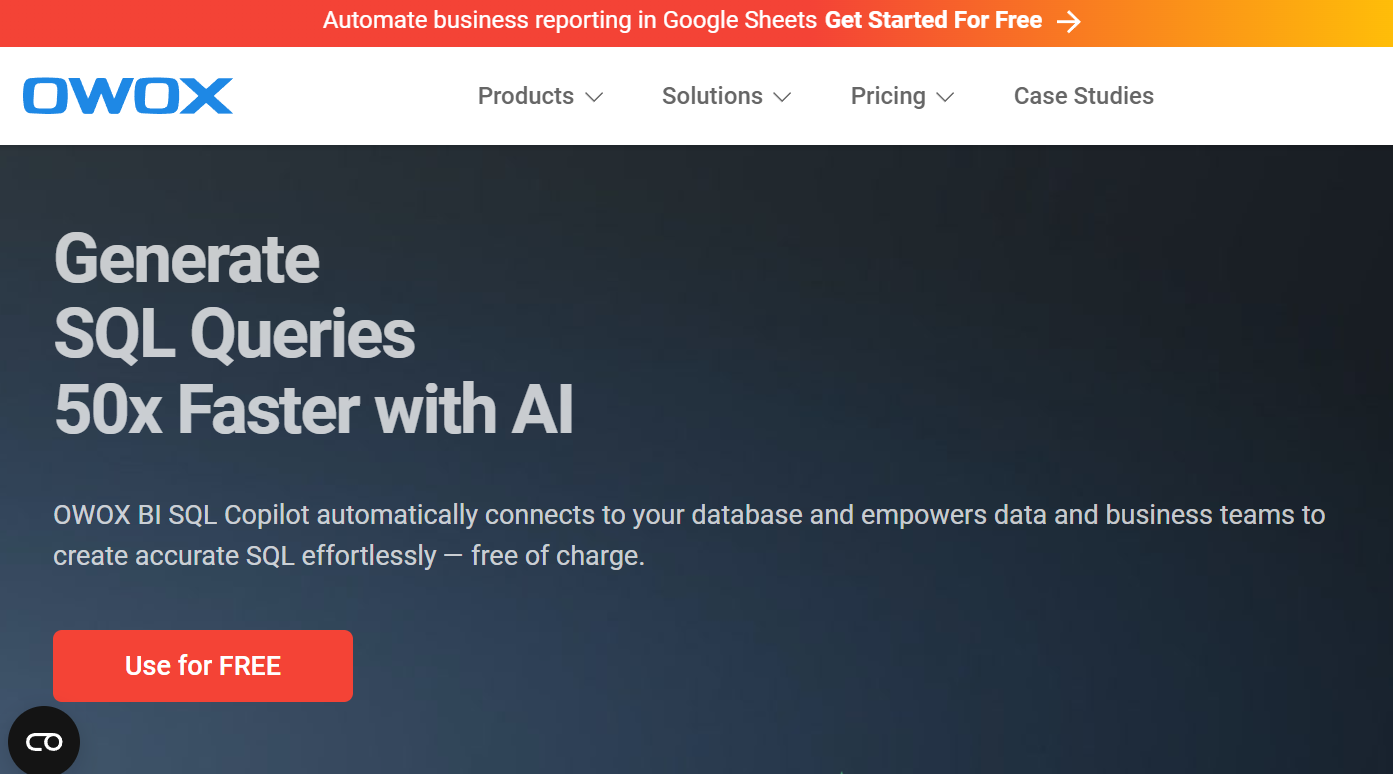The width and height of the screenshot is (1393, 774).
Task: Click the 50x Faster with AI headline
Action: coord(314,410)
